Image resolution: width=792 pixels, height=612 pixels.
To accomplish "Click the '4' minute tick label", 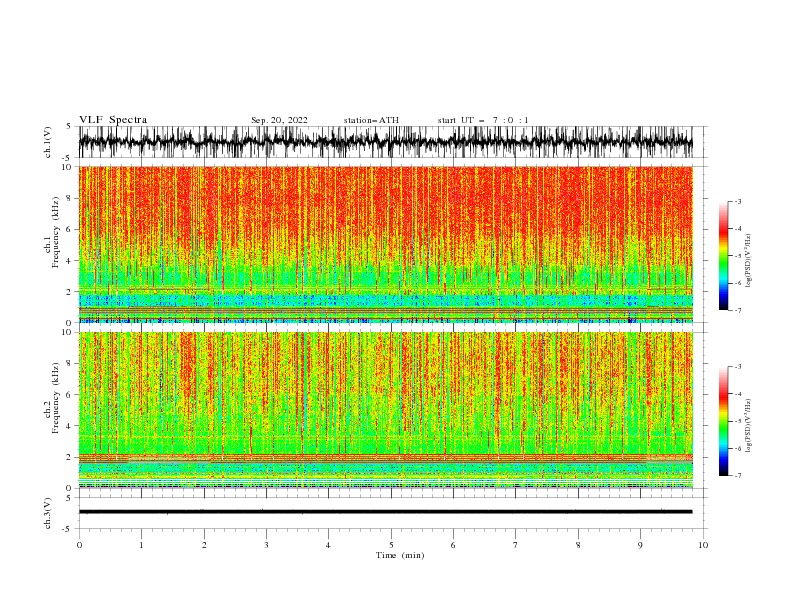I will [x=329, y=545].
